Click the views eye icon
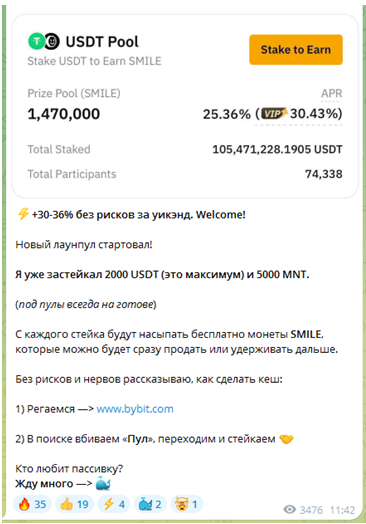Screen dimensions: 366x524 click(x=289, y=509)
